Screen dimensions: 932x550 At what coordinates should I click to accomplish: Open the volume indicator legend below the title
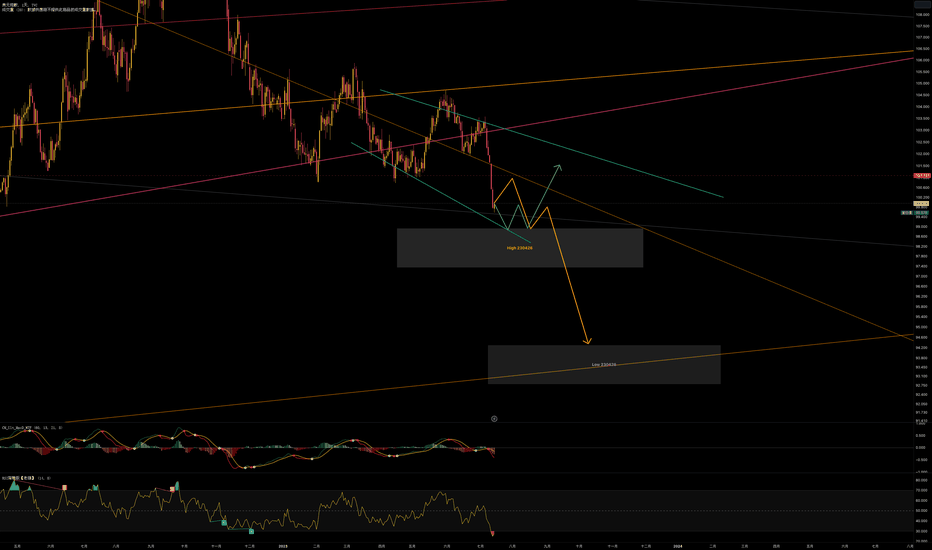[x=48, y=10]
